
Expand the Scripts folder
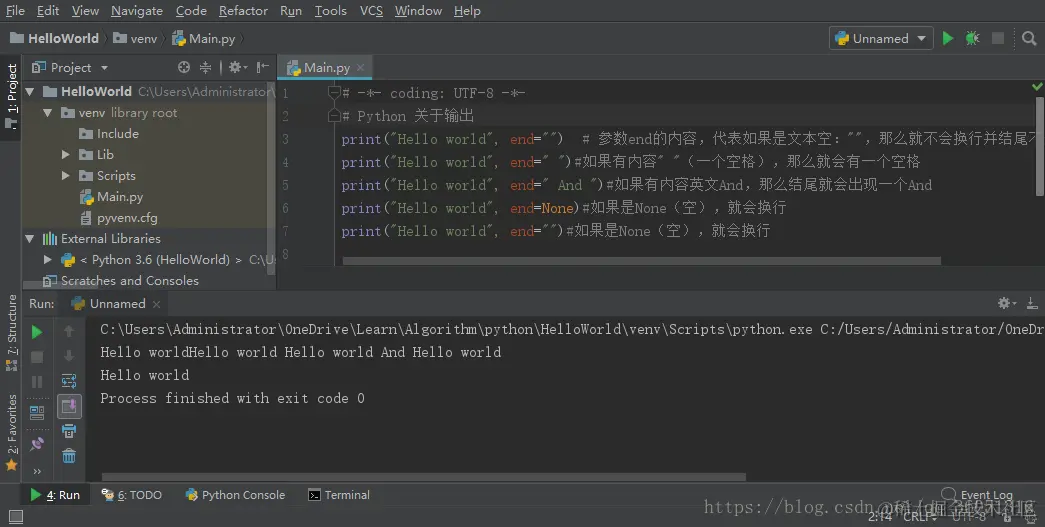click(x=65, y=176)
